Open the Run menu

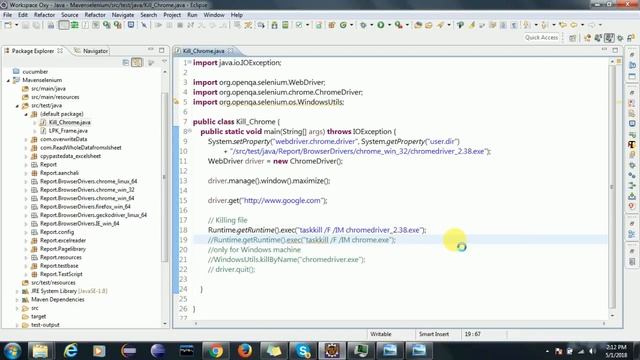pyautogui.click(x=192, y=15)
